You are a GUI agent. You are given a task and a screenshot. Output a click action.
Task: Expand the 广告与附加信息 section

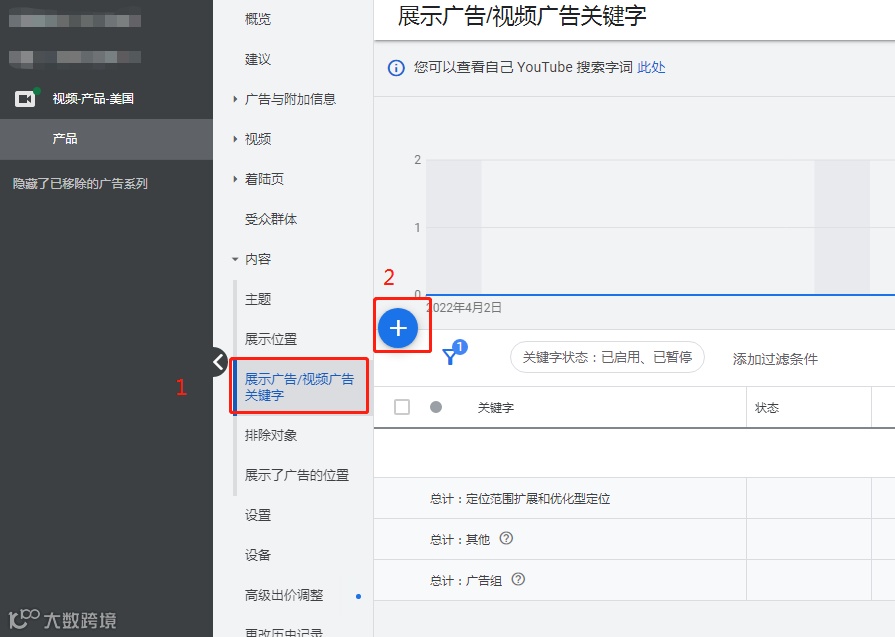(235, 99)
